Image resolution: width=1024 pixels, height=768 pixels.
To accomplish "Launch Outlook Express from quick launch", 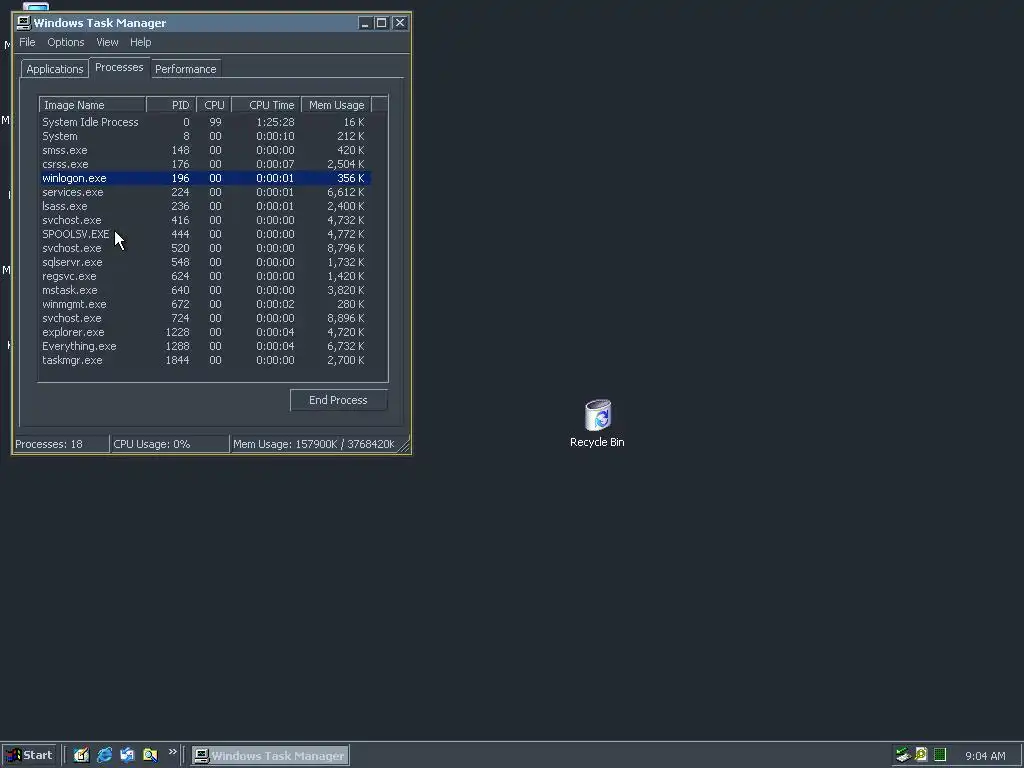I will (127, 755).
